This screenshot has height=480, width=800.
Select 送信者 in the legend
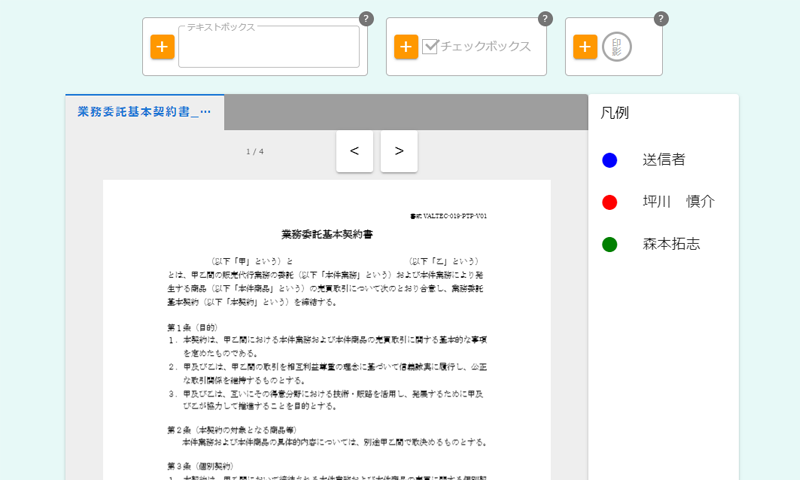click(664, 160)
